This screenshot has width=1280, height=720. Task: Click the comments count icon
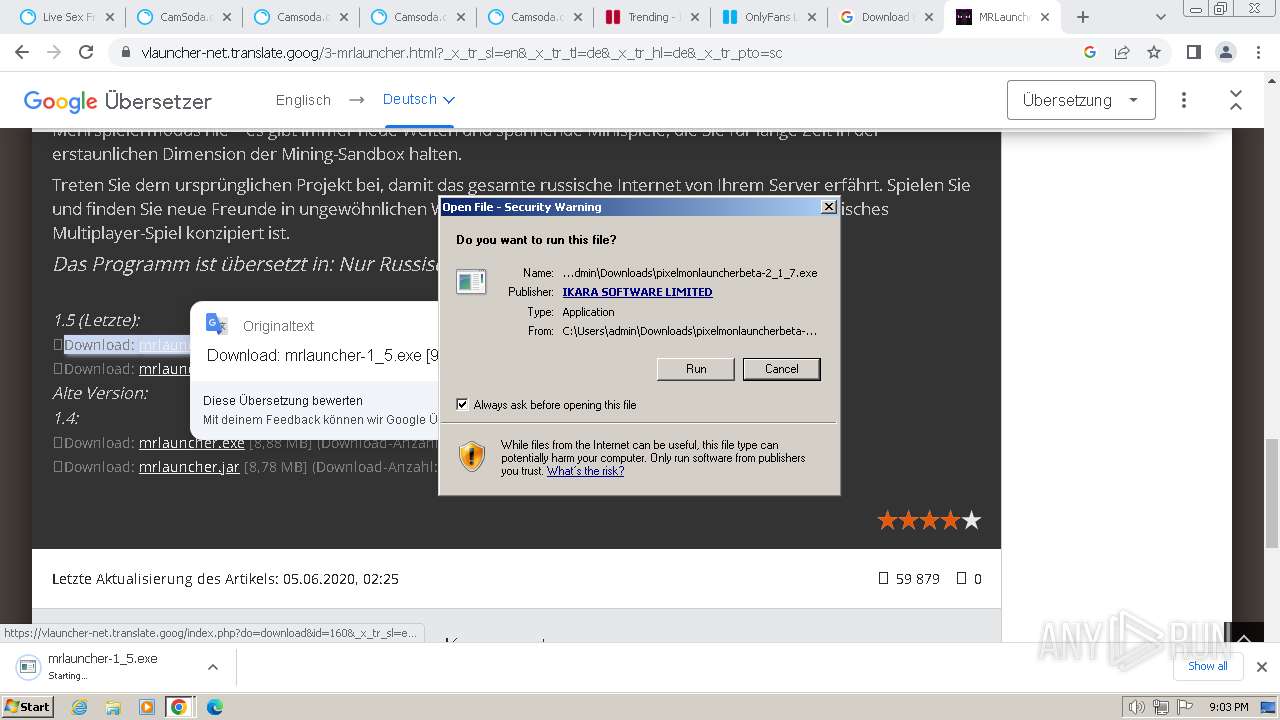pyautogui.click(x=962, y=578)
